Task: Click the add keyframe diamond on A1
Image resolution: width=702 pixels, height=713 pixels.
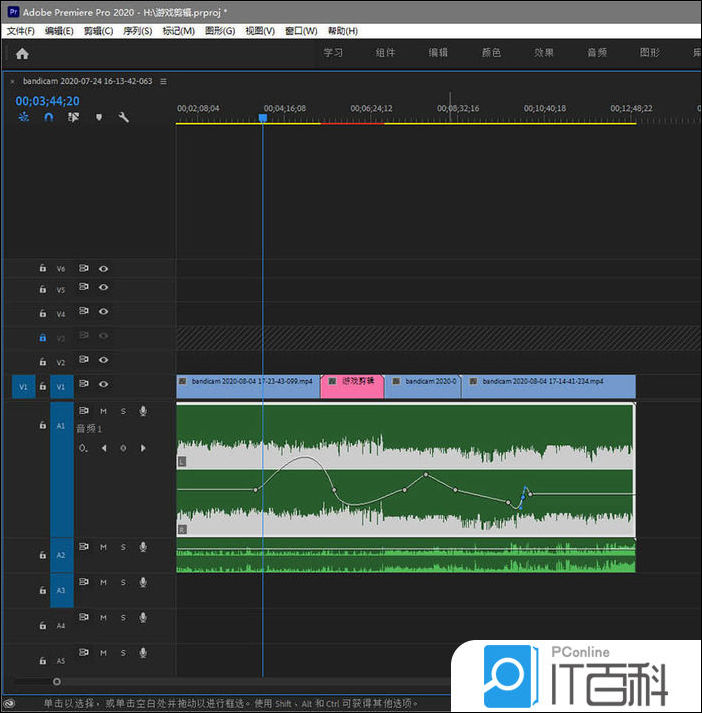Action: point(123,448)
